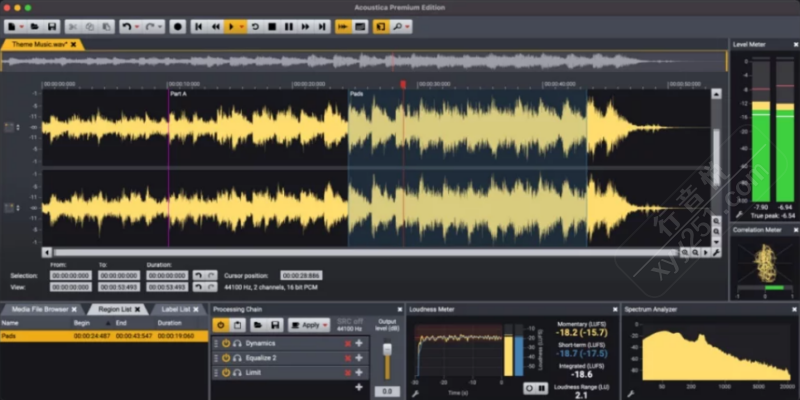Click the Apply button
This screenshot has height=400, width=800.
click(309, 325)
